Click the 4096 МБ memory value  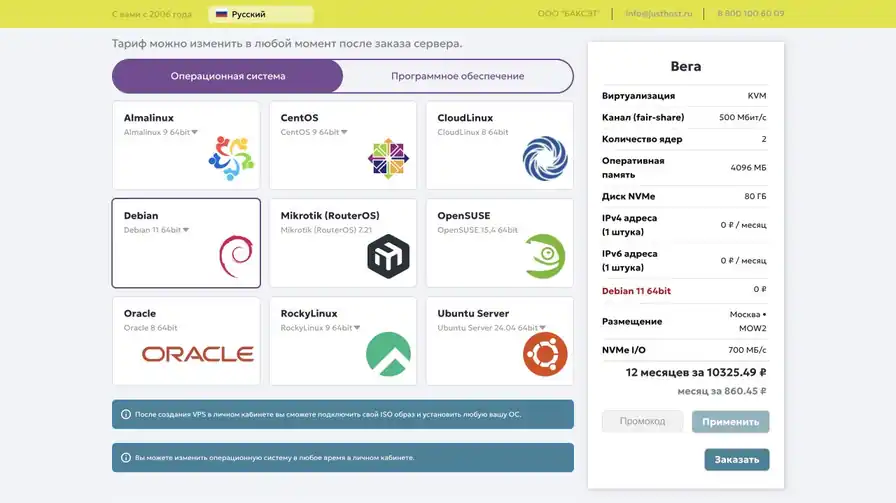[748, 167]
